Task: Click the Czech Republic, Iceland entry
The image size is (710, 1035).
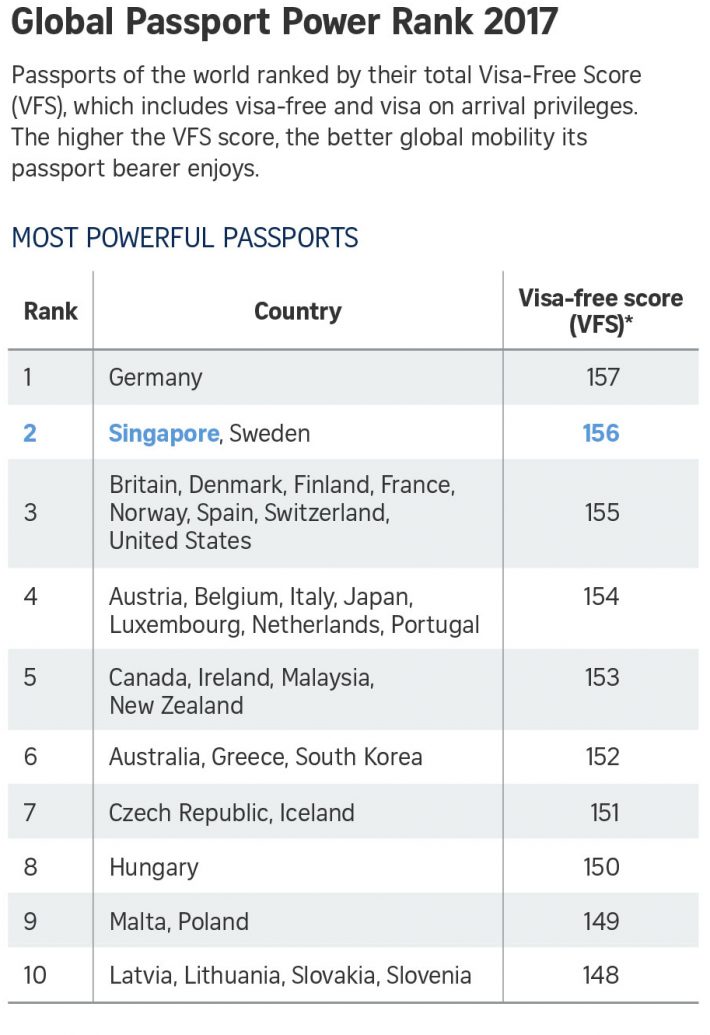Action: pyautogui.click(x=231, y=813)
